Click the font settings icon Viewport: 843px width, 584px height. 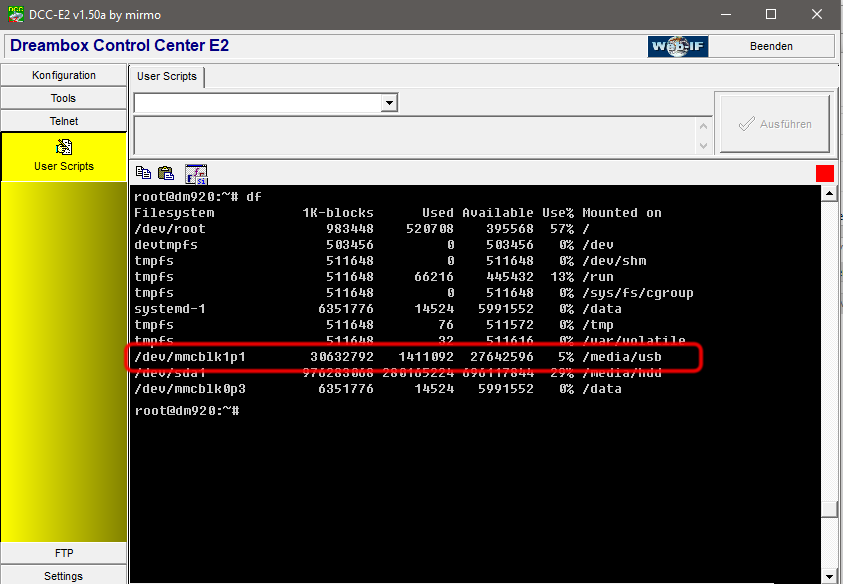[x=196, y=174]
